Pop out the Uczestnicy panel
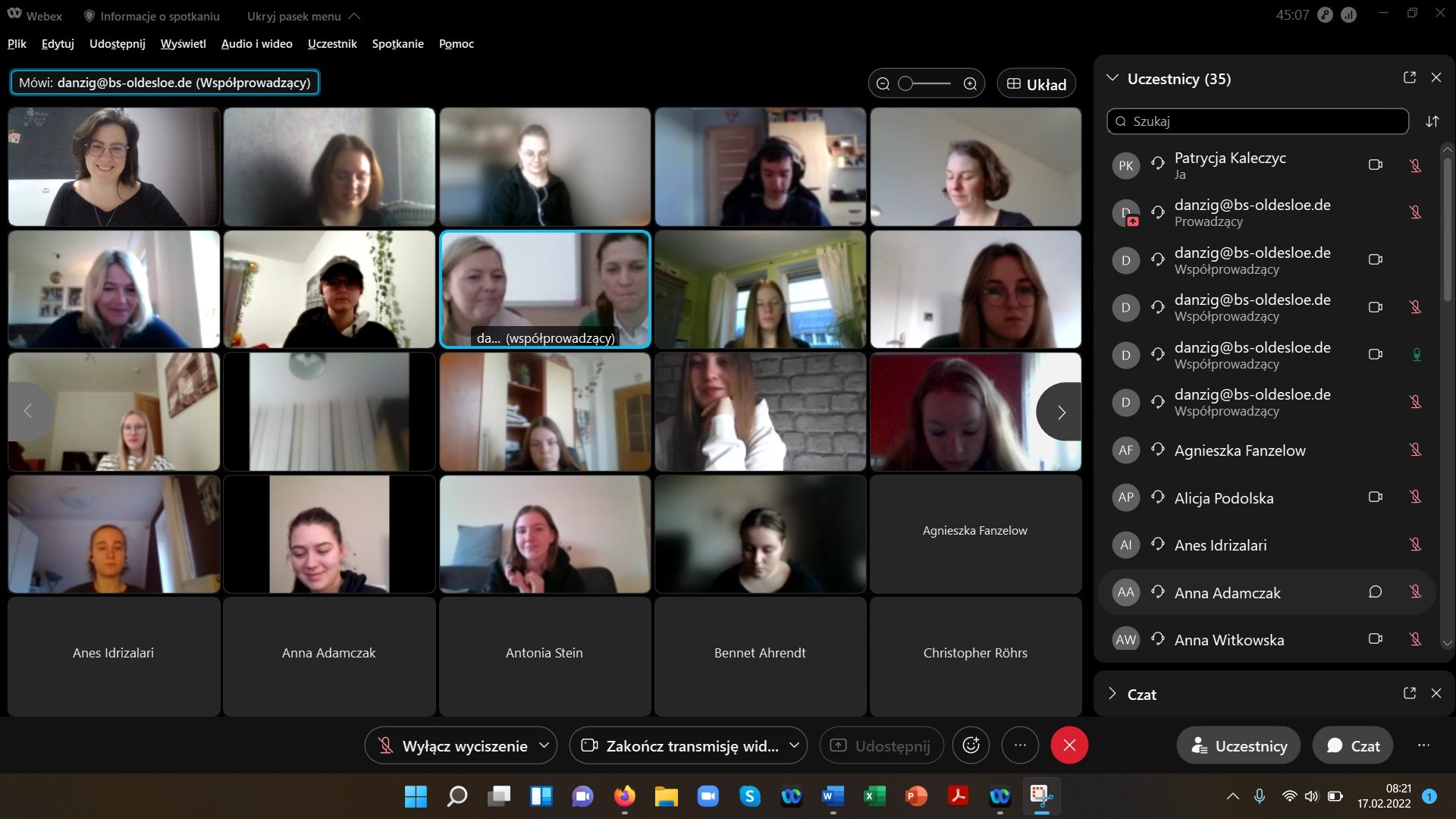1456x819 pixels. click(1410, 77)
